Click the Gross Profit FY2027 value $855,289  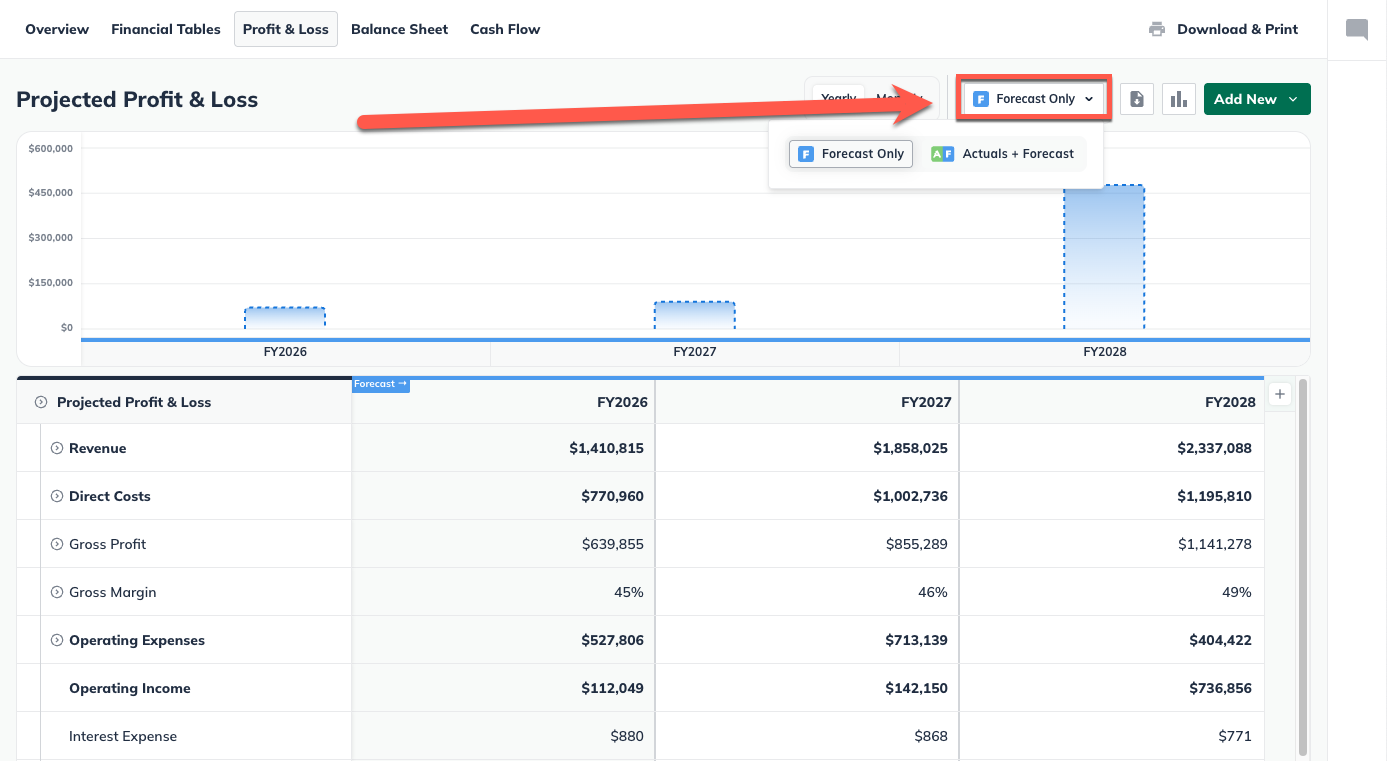tap(917, 544)
